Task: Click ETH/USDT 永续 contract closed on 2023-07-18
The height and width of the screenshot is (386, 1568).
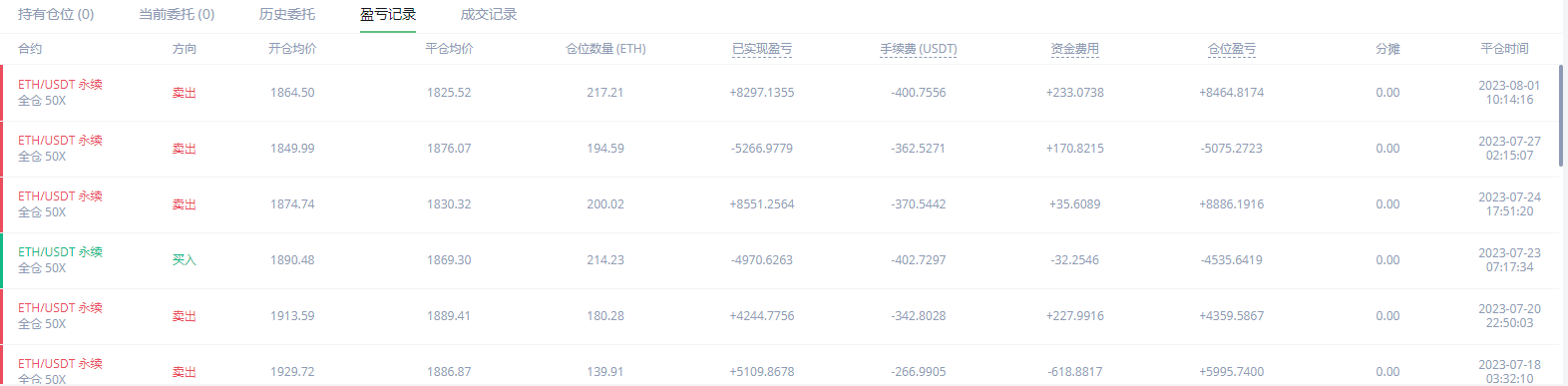Action: click(60, 364)
